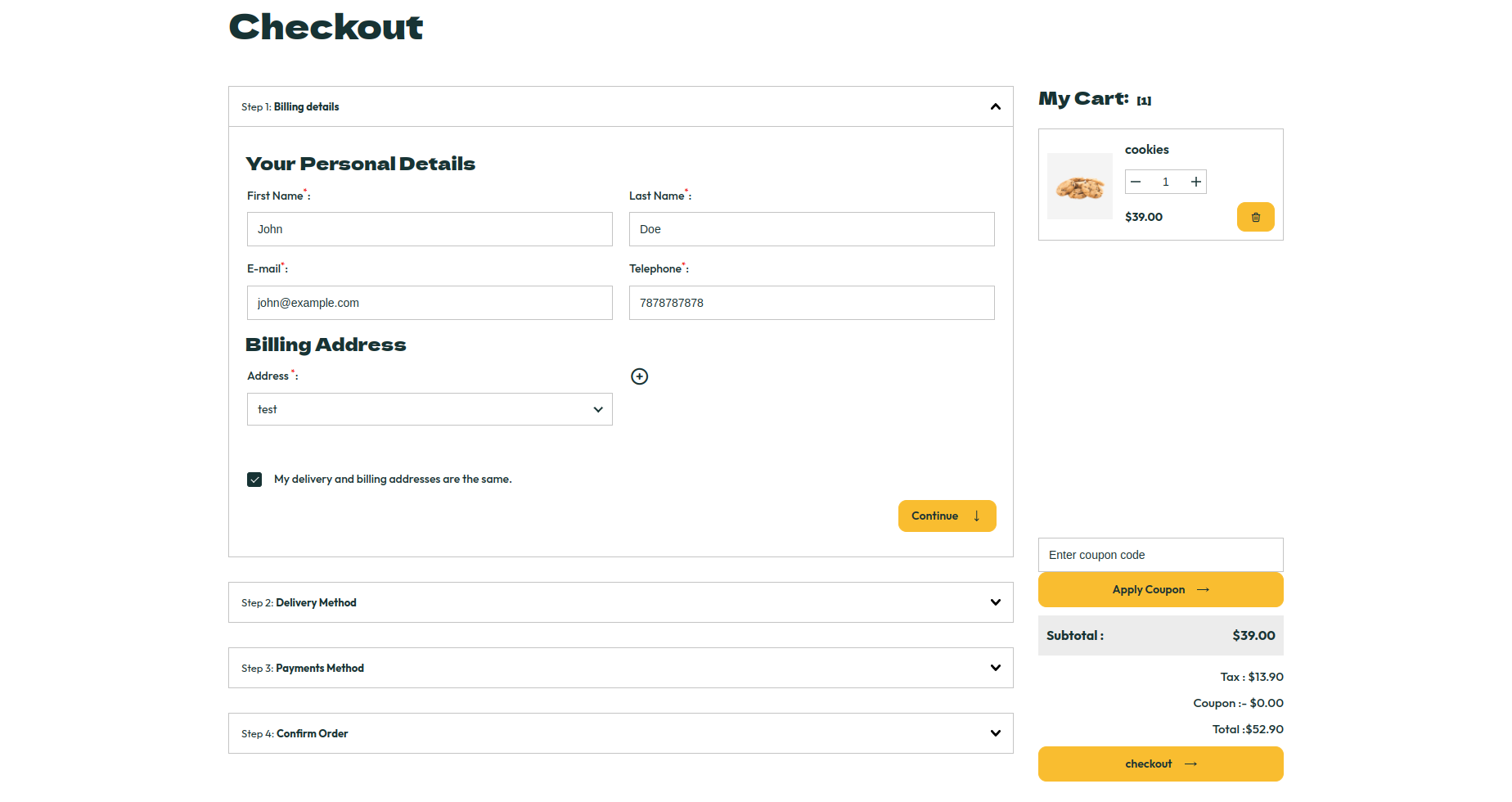Click the Last Name input field
1512x802 pixels.
[811, 229]
